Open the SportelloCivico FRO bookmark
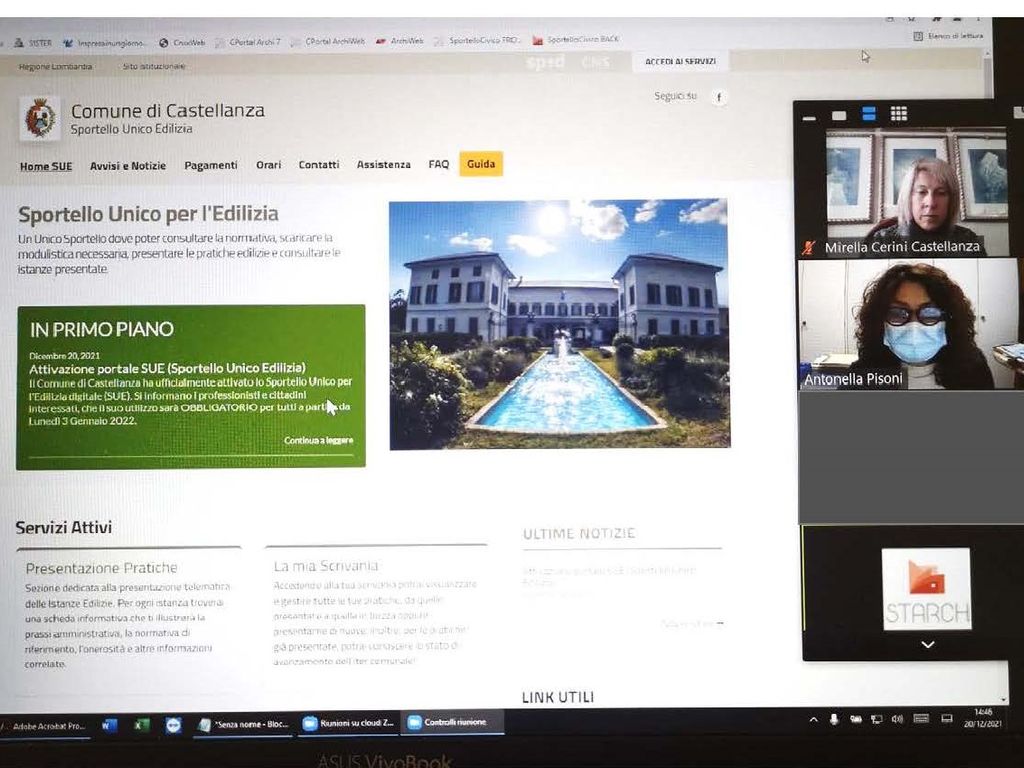Screen dimensions: 1024x768 (x=476, y=40)
